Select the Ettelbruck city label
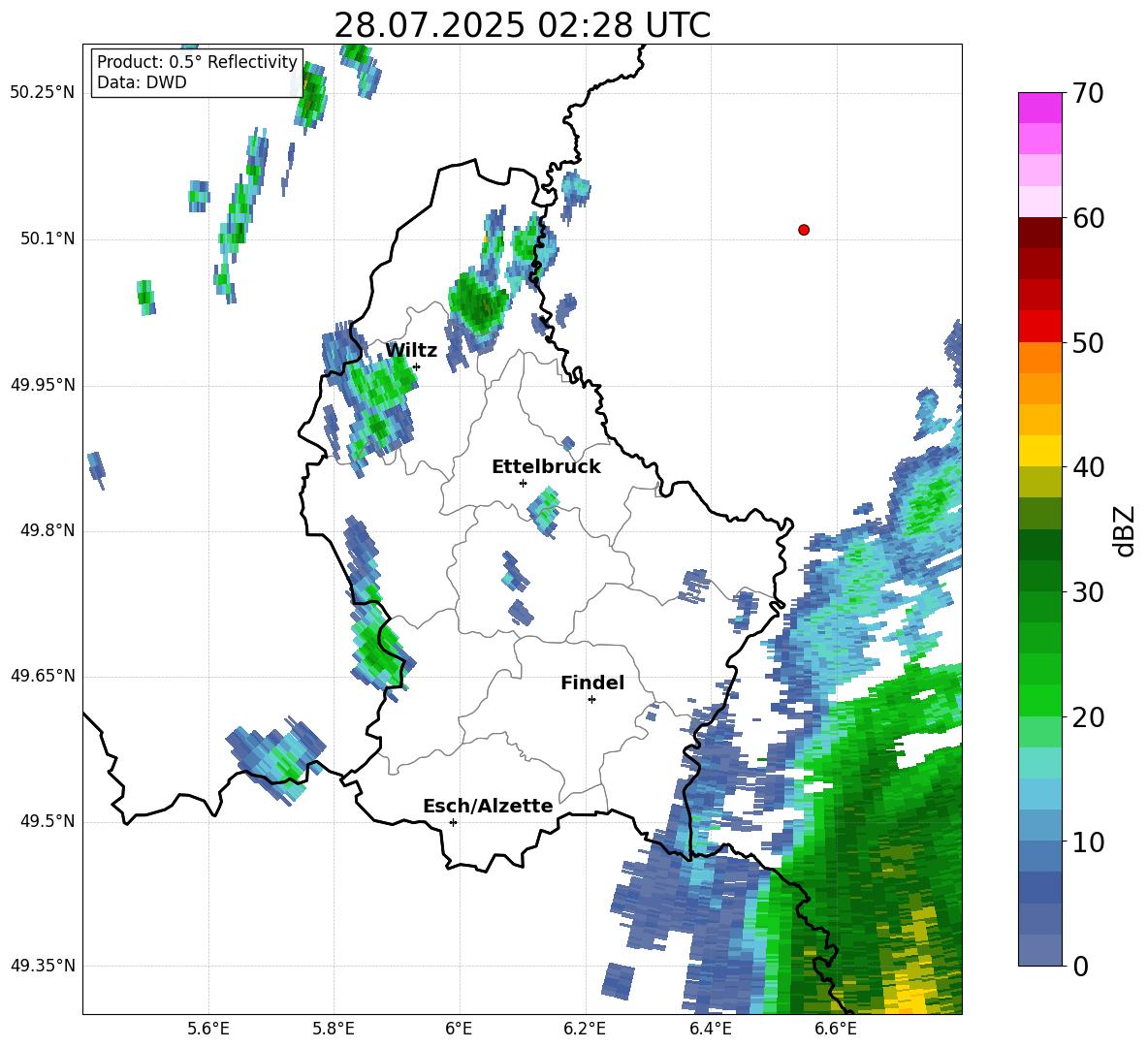Screen dimensions: 1148x1048 [546, 467]
